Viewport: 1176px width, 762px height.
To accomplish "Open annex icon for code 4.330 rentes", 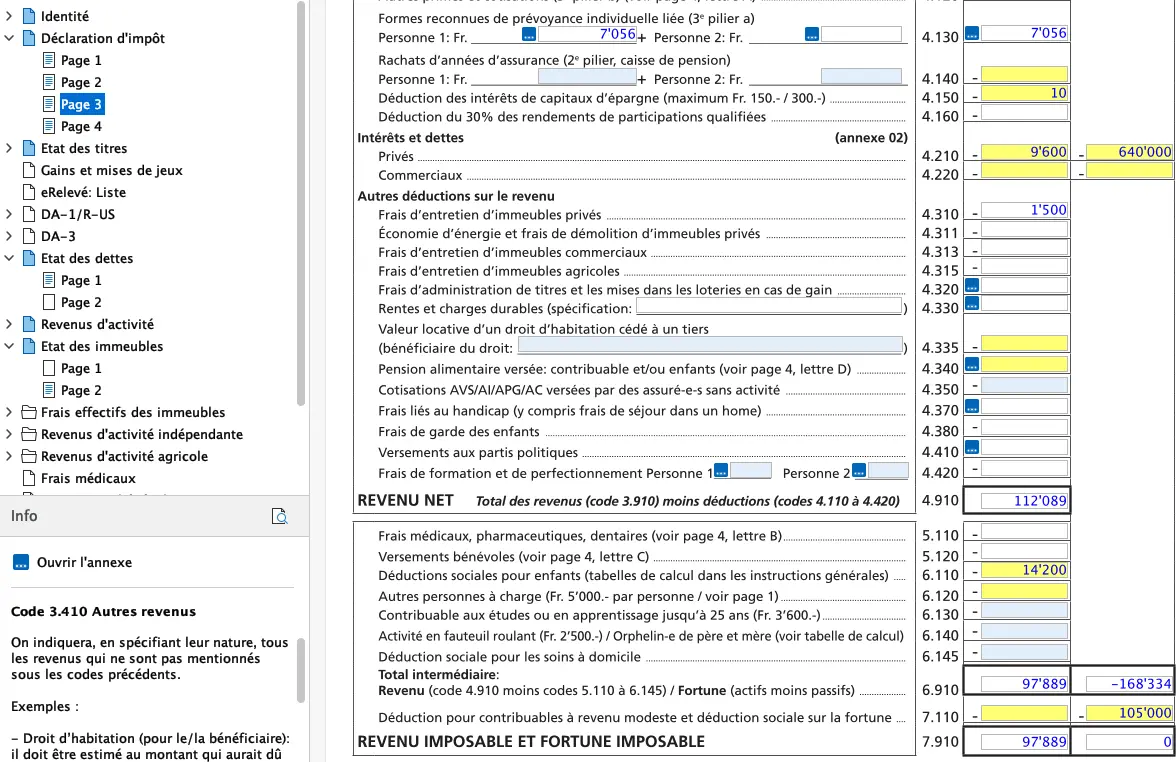I will pyautogui.click(x=972, y=304).
